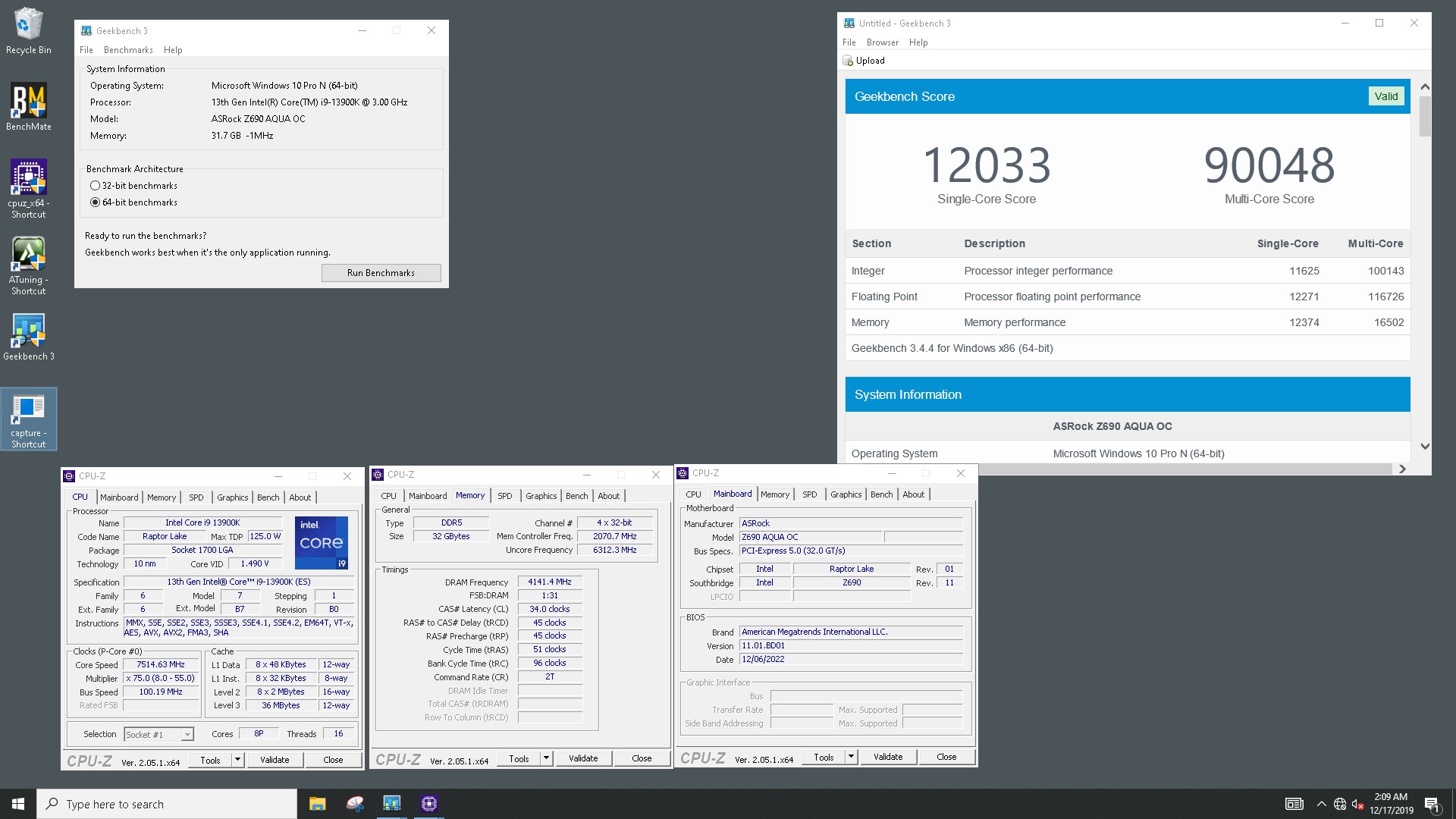The image size is (1456, 819).
Task: Click the muted volume tray icon
Action: (1358, 804)
